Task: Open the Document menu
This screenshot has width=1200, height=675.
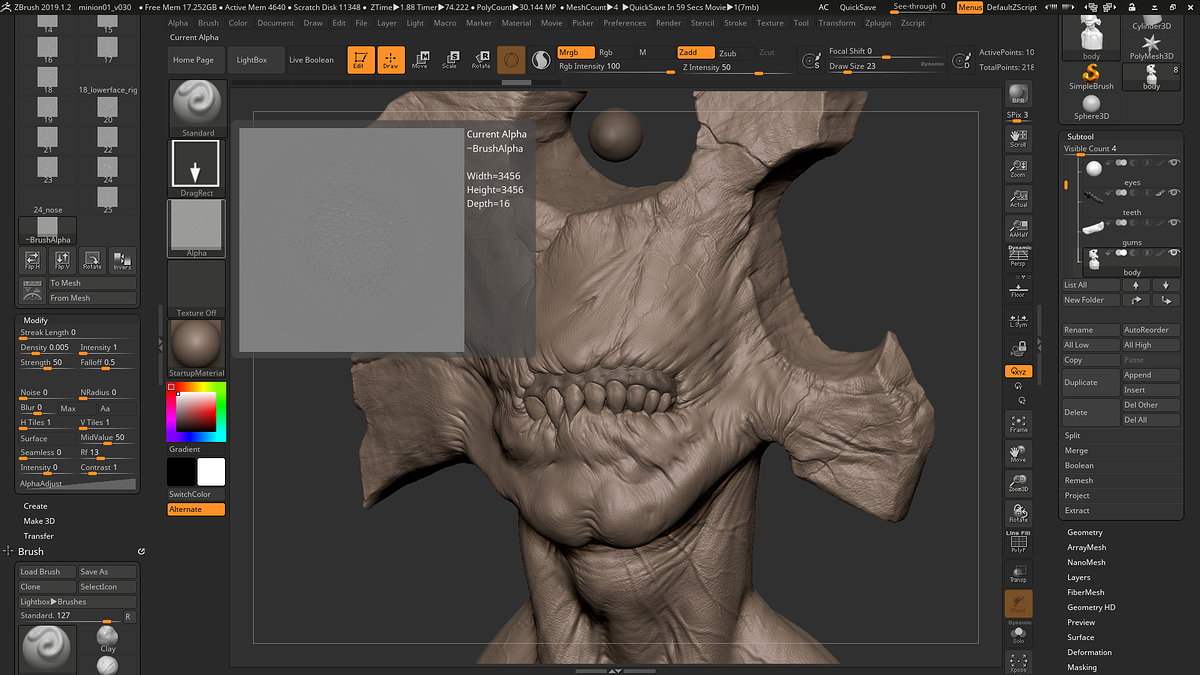Action: [x=275, y=23]
